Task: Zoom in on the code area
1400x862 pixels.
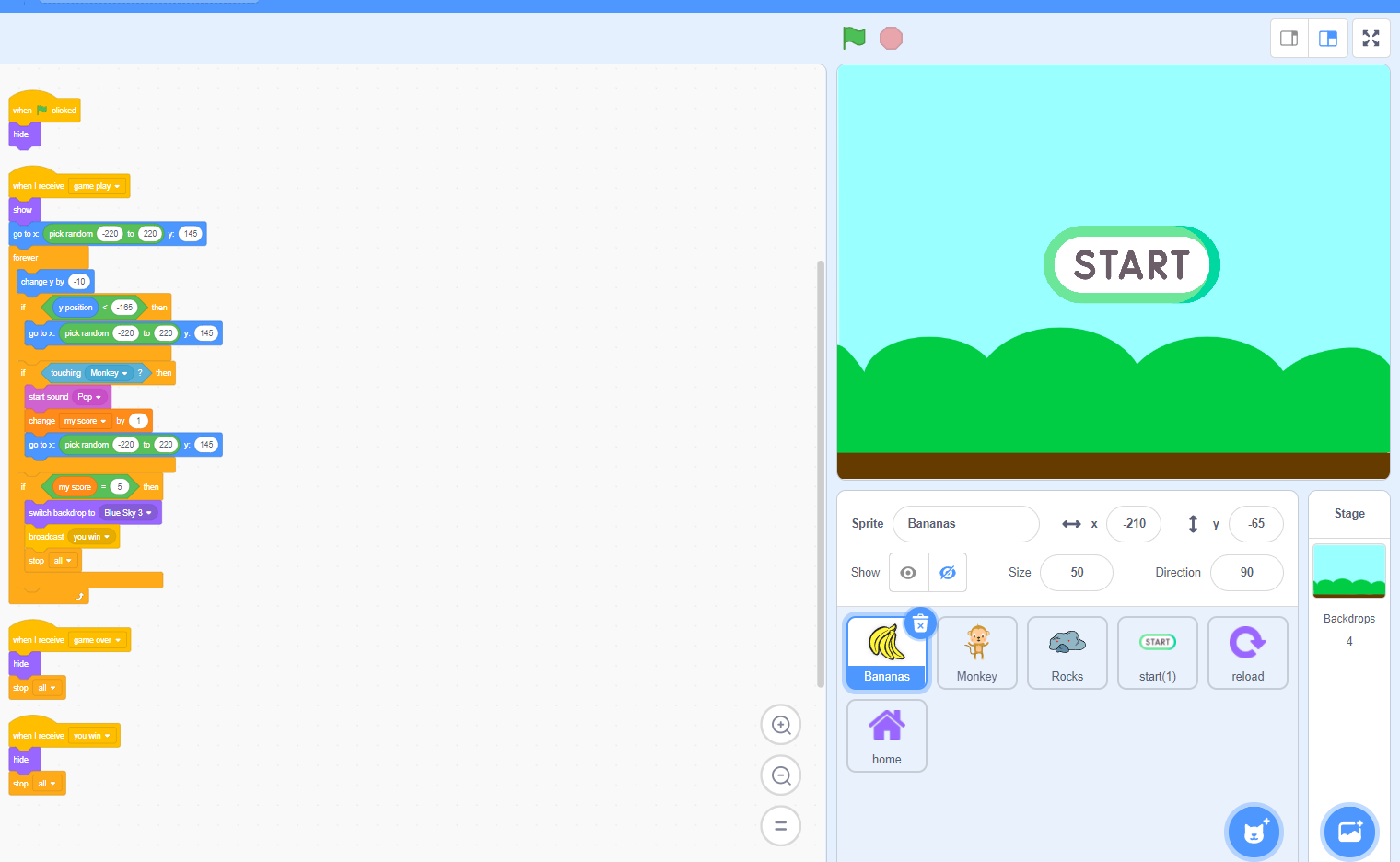Action: click(x=780, y=725)
